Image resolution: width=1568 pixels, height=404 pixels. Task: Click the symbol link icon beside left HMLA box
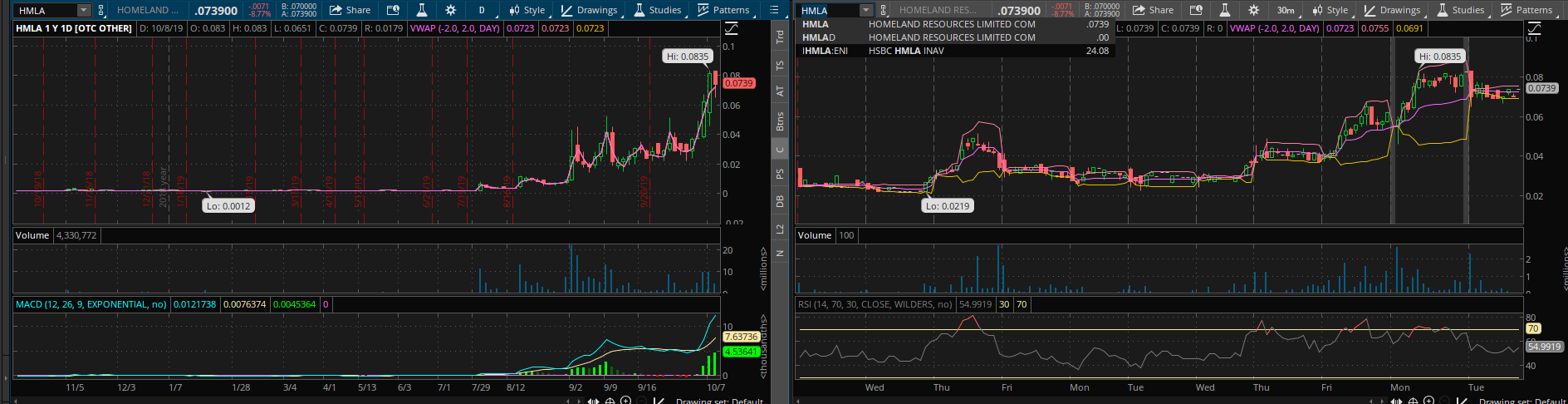(101, 10)
